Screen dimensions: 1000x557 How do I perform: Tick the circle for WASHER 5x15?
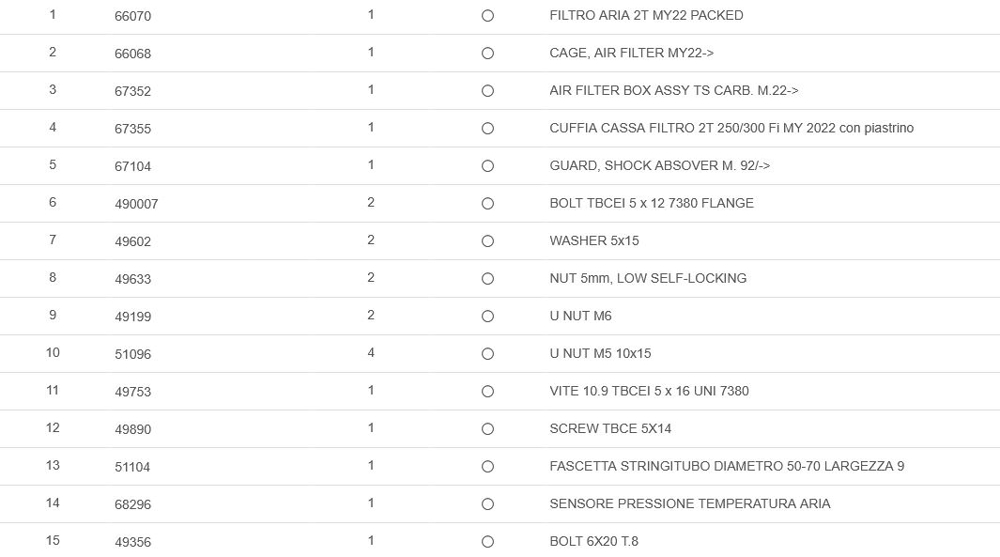pos(487,241)
